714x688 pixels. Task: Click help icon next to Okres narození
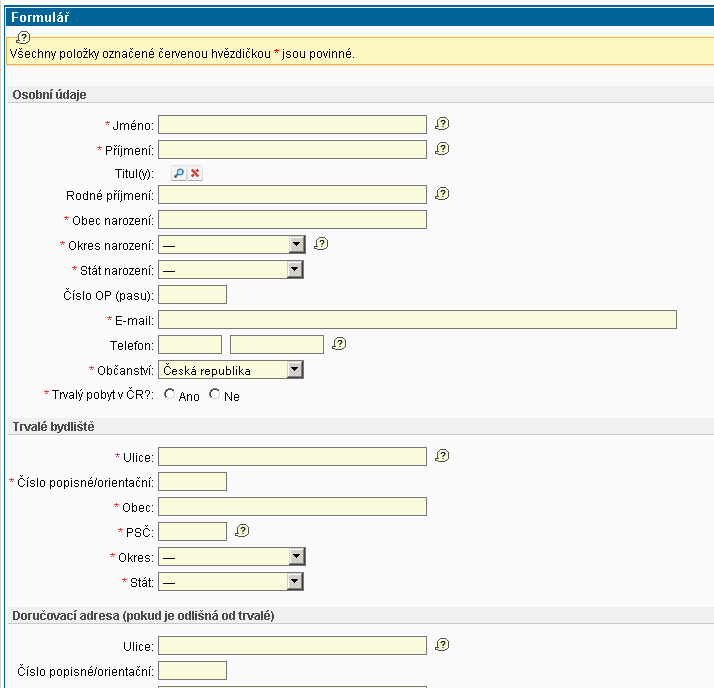321,243
